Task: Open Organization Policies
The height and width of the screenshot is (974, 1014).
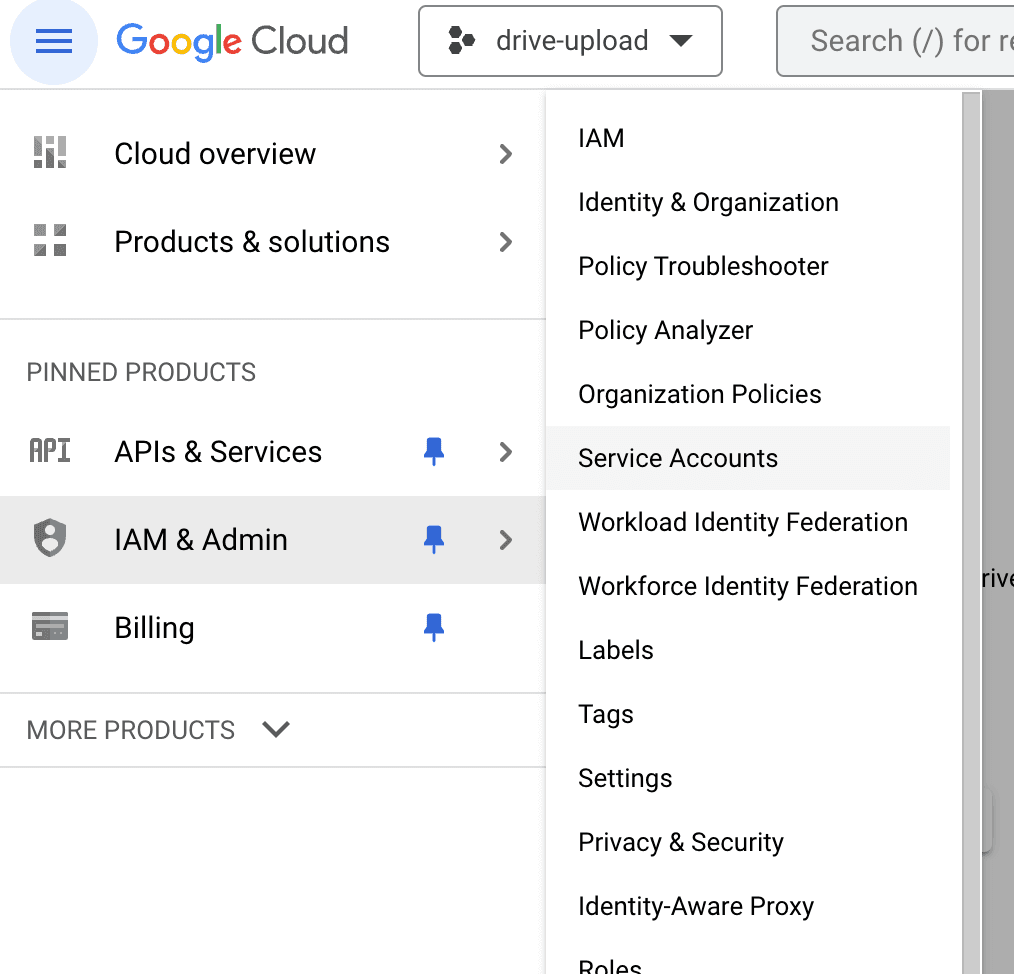Action: (x=748, y=395)
